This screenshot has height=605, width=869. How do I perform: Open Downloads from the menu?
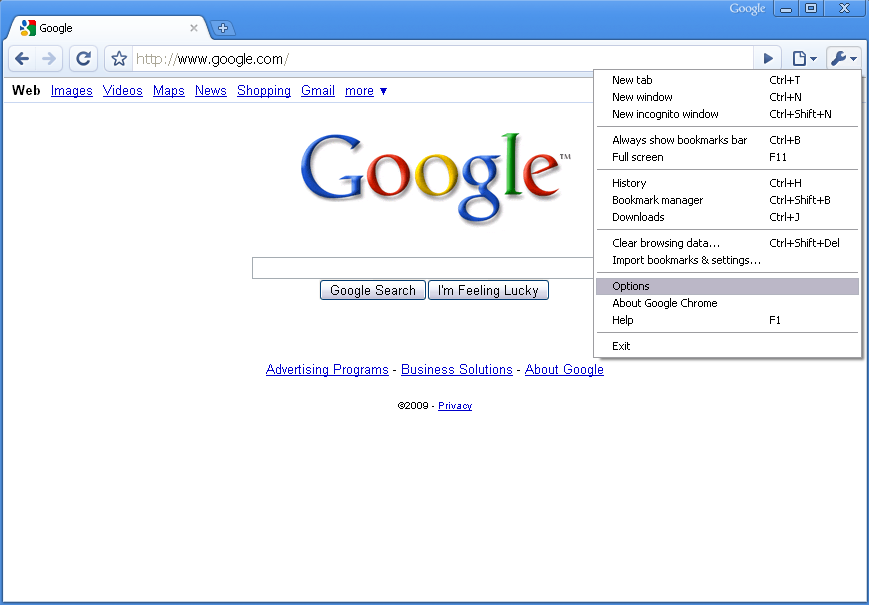coord(727,217)
